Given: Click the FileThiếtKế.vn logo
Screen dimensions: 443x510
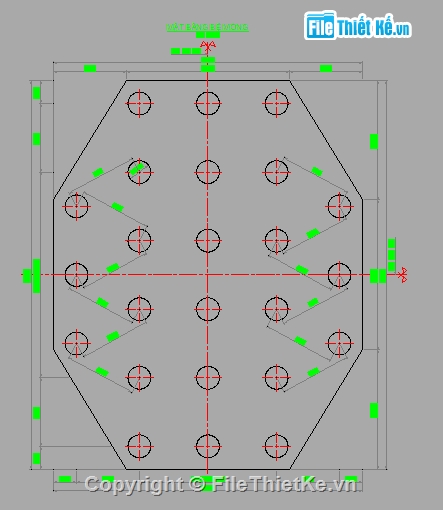Looking at the screenshot, I should pos(358,25).
